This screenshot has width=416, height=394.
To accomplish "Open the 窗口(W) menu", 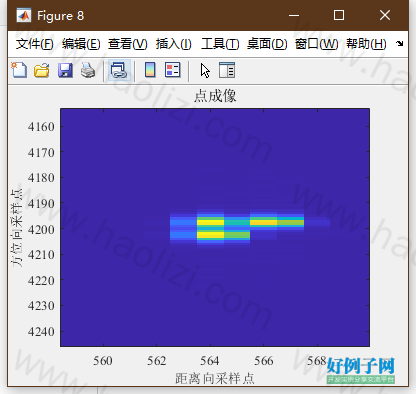I will pos(317,44).
